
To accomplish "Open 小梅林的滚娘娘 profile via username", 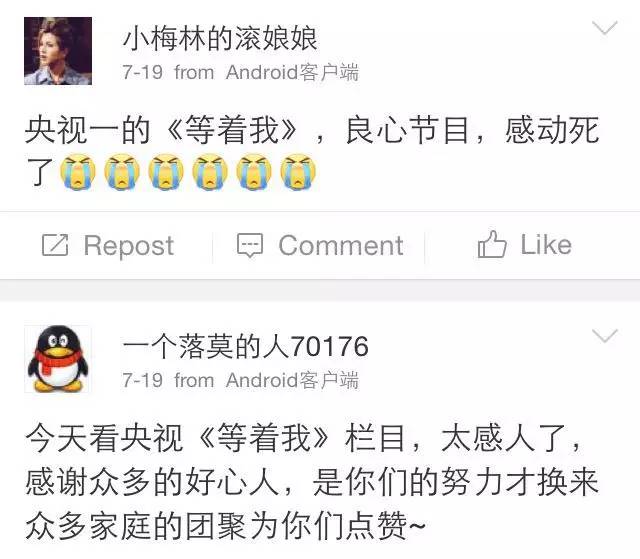I will (x=220, y=38).
